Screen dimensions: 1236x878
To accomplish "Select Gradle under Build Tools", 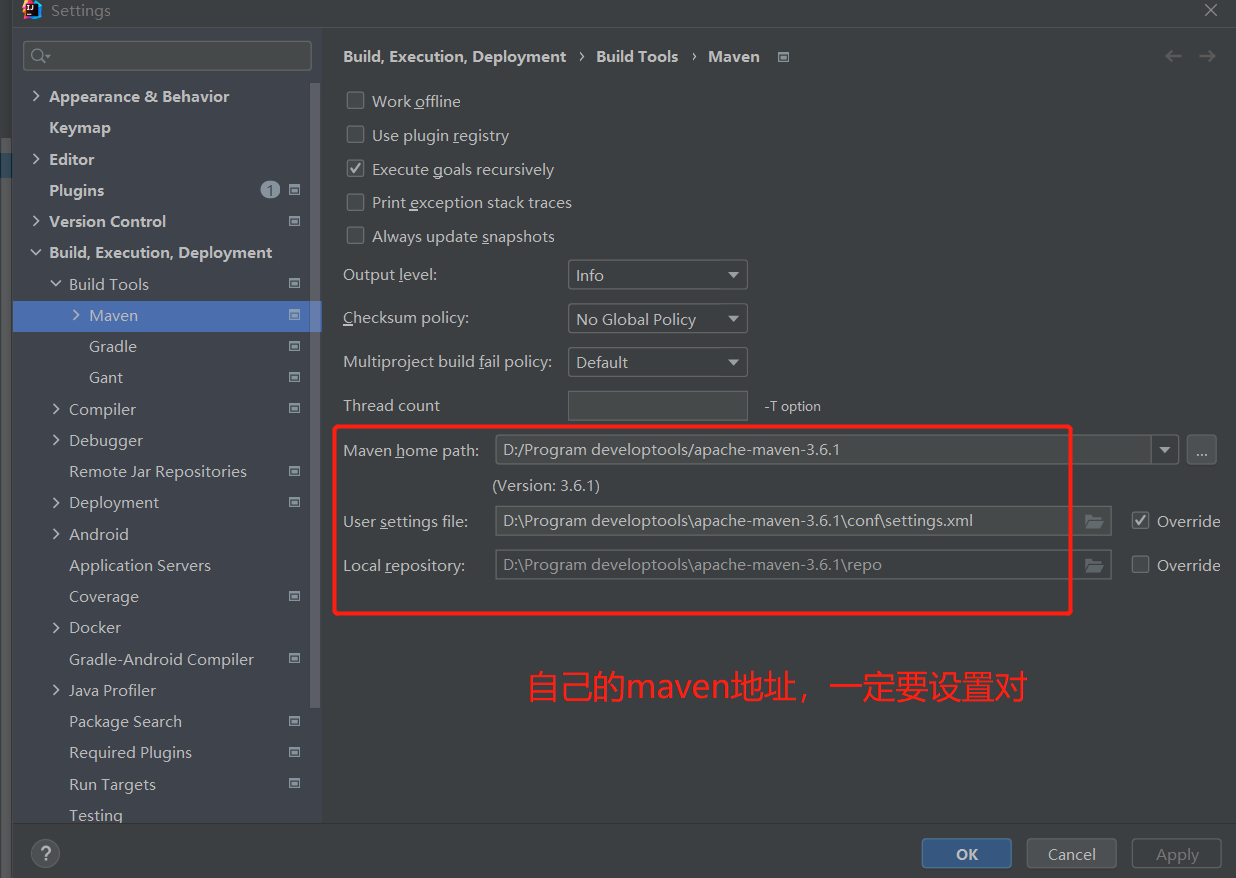I will click(113, 346).
